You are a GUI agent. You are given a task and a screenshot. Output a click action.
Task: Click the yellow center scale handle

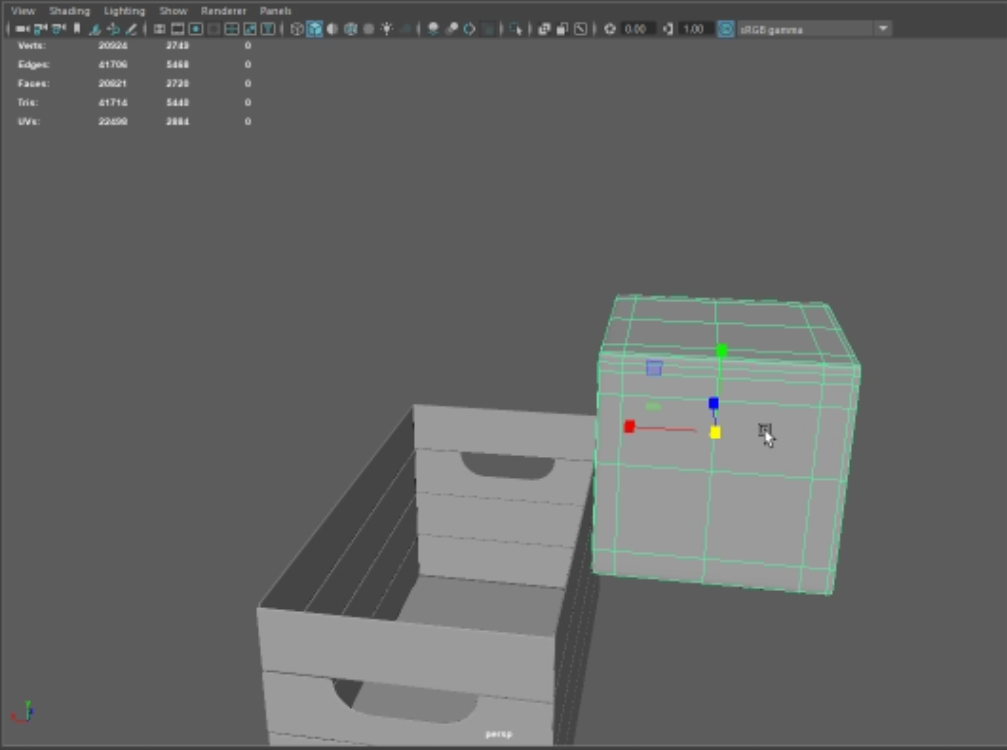coord(715,432)
